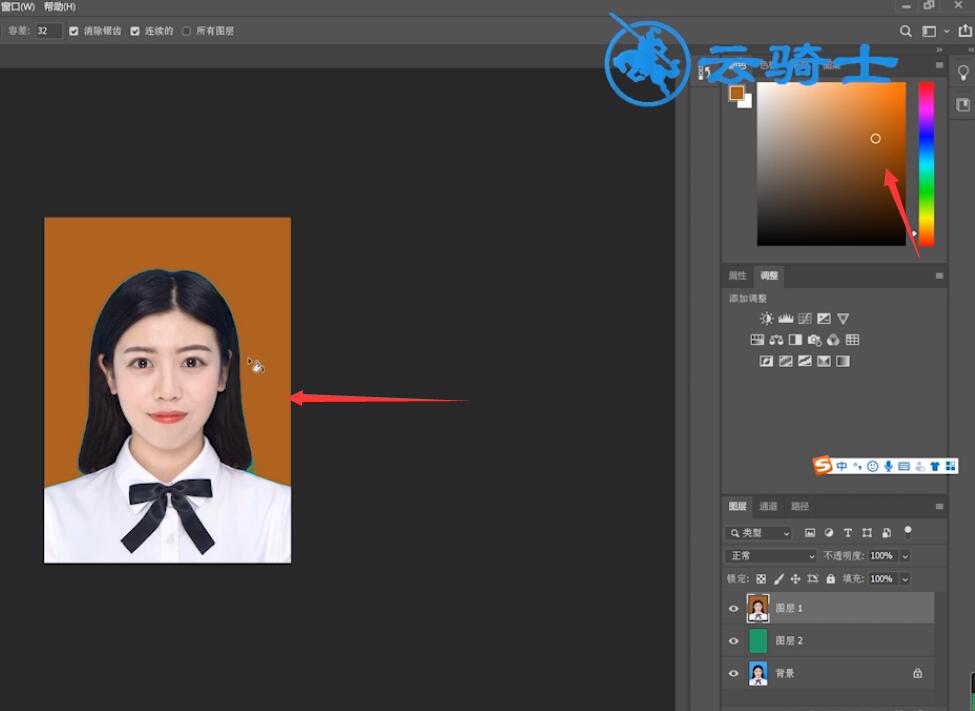Viewport: 975px width, 711px height.
Task: Click the tolerance (容差) input field
Action: [49, 30]
